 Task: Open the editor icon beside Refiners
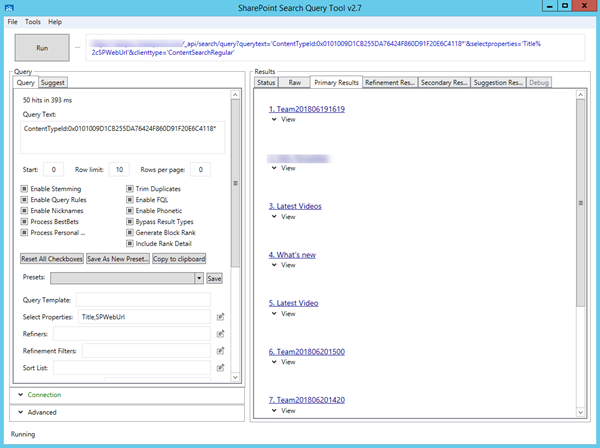point(220,334)
